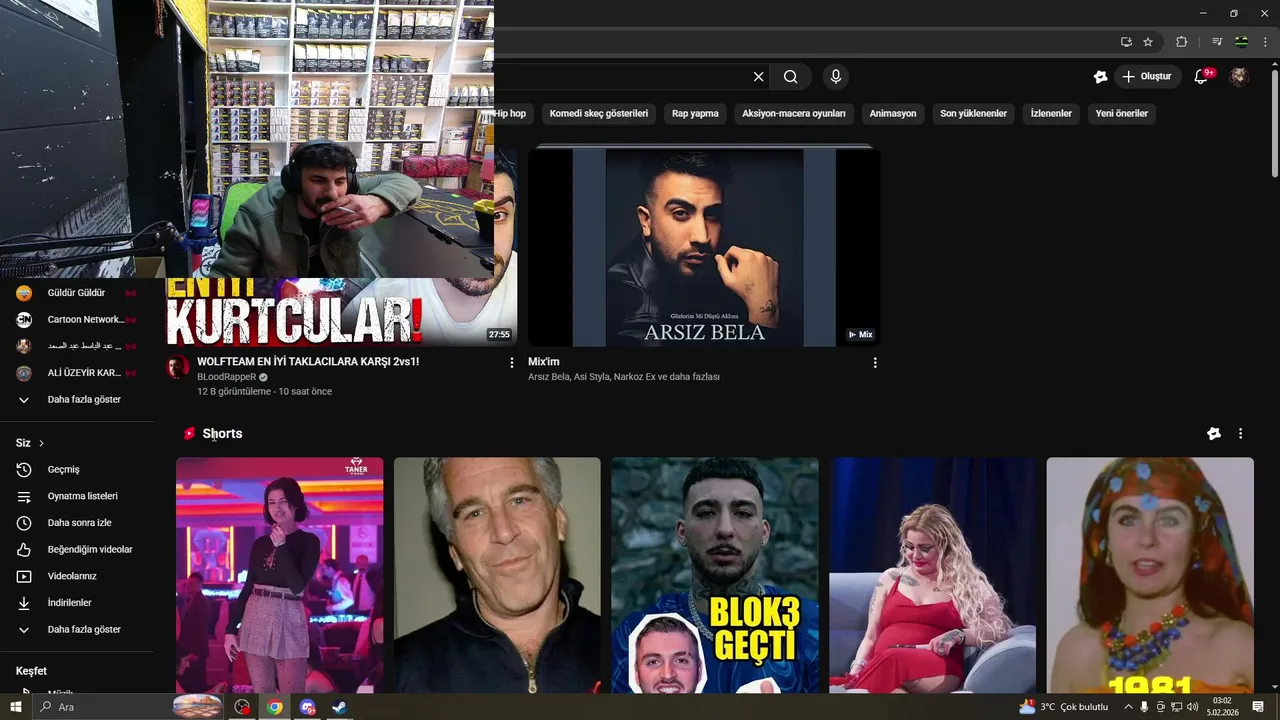Image resolution: width=1280 pixels, height=720 pixels.
Task: Select the Aksiyon-macera oyunları chip
Action: coord(794,114)
